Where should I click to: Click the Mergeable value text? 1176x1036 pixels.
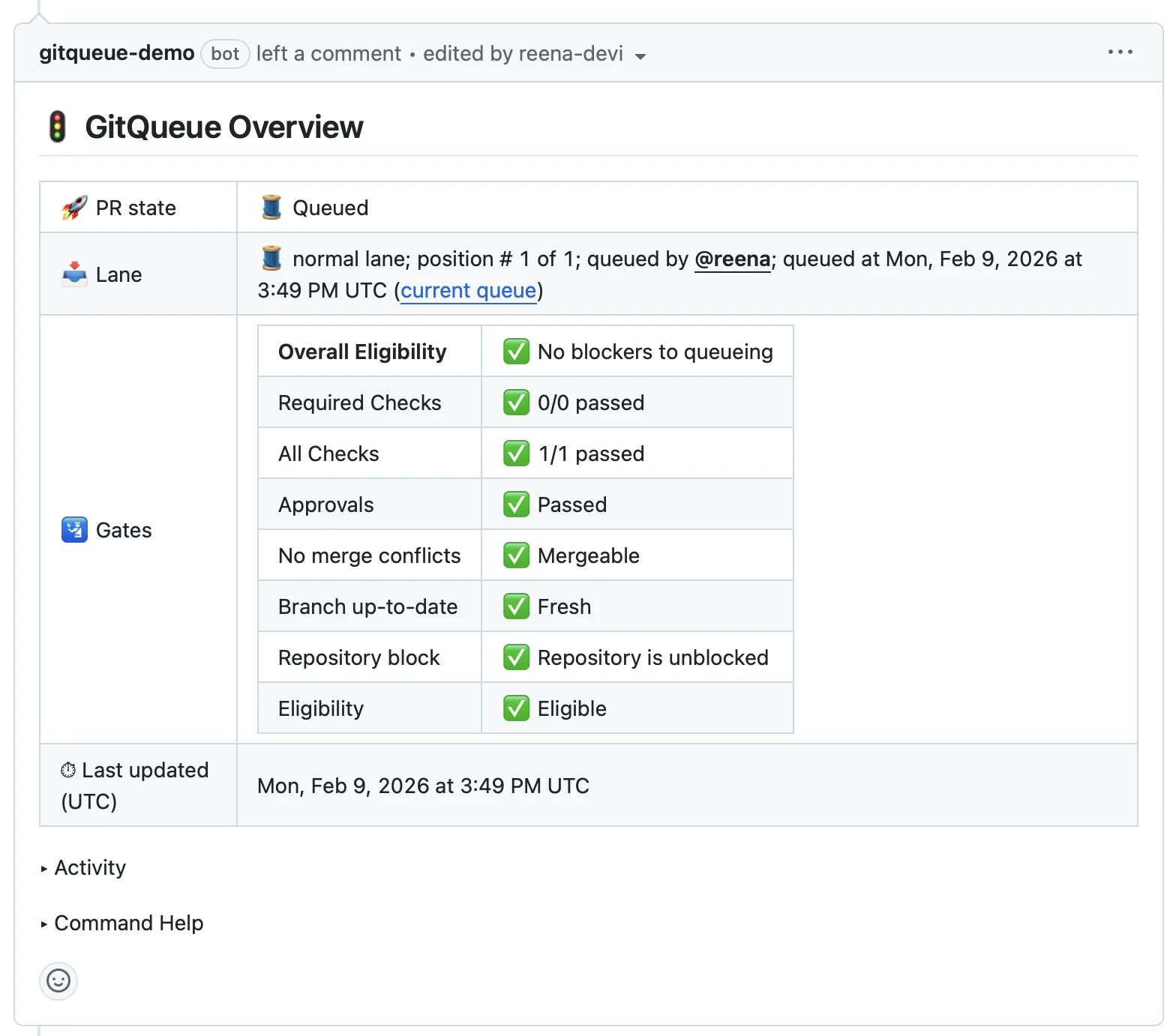(x=589, y=555)
